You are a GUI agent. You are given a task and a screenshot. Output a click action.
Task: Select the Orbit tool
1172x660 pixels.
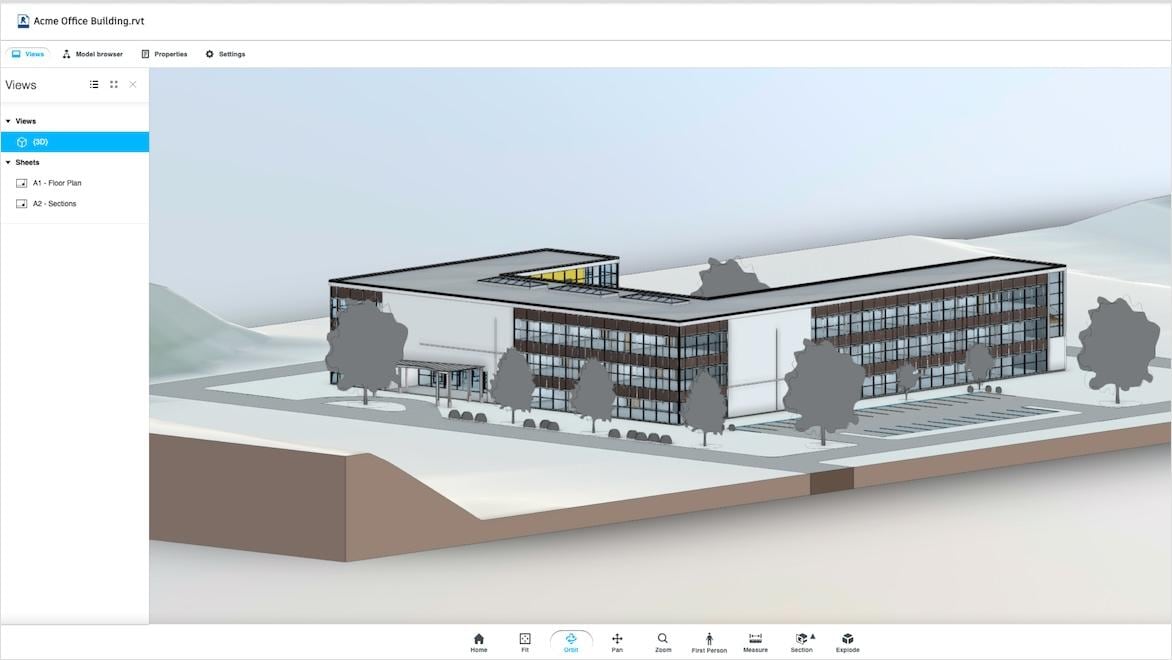pyautogui.click(x=571, y=641)
